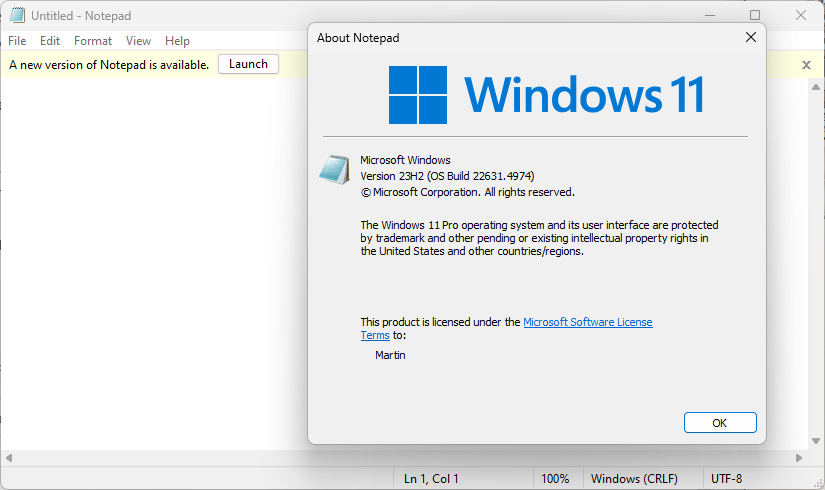Click the About Notepad dialog title
825x490 pixels.
pos(358,38)
